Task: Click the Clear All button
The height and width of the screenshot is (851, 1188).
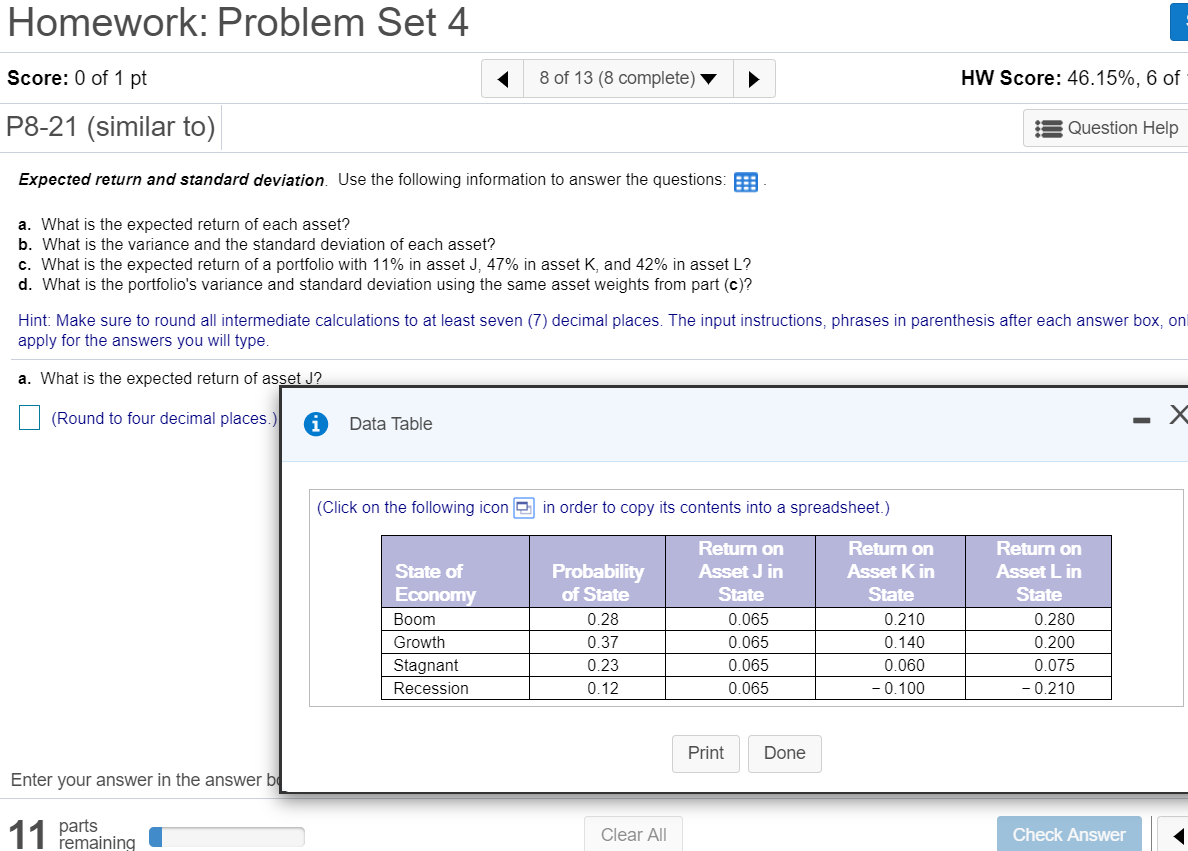Action: (633, 834)
